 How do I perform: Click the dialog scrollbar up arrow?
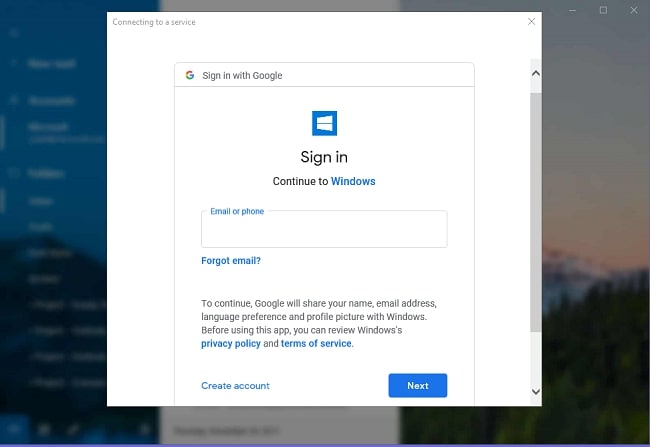[x=536, y=74]
